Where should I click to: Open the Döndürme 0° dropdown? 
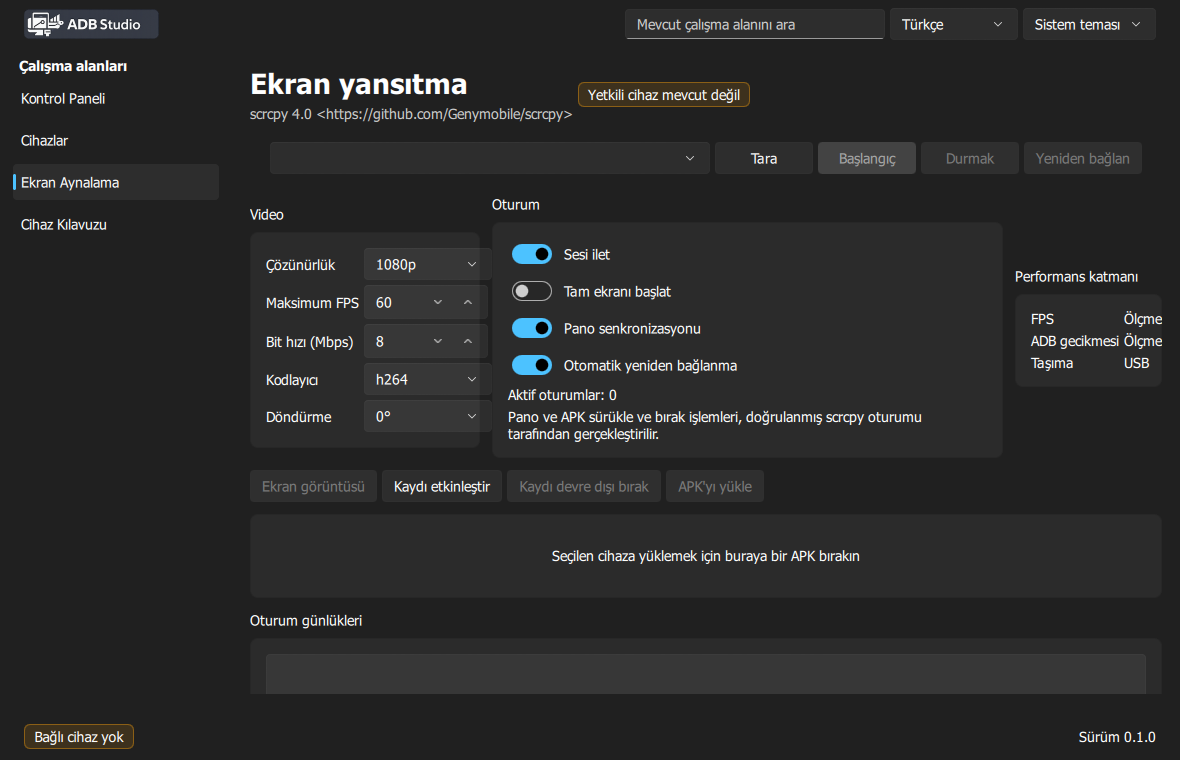pos(426,417)
